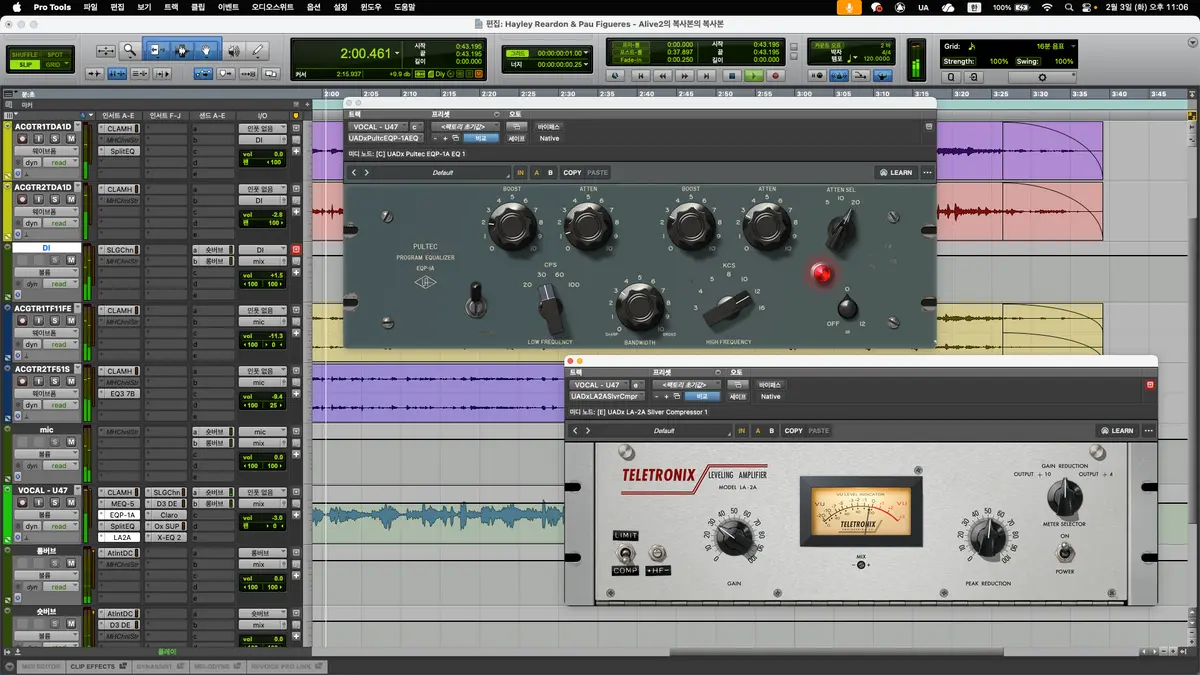Viewport: 1200px width, 675px height.
Task: Open the Pultec factory preset dropdown
Action: point(464,127)
